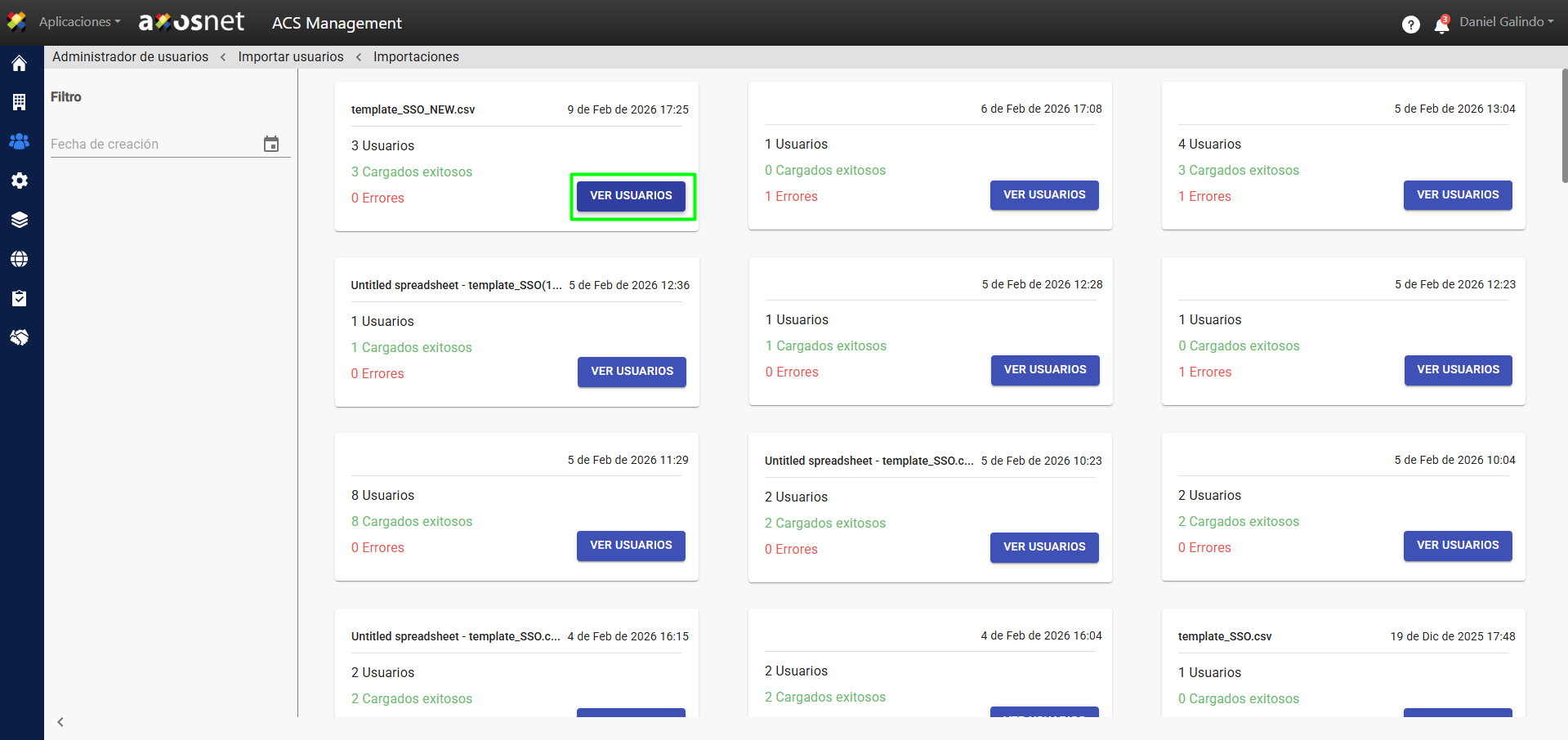View users for template_SSO_NEW.csv import
Viewport: 1568px width, 740px height.
(631, 196)
